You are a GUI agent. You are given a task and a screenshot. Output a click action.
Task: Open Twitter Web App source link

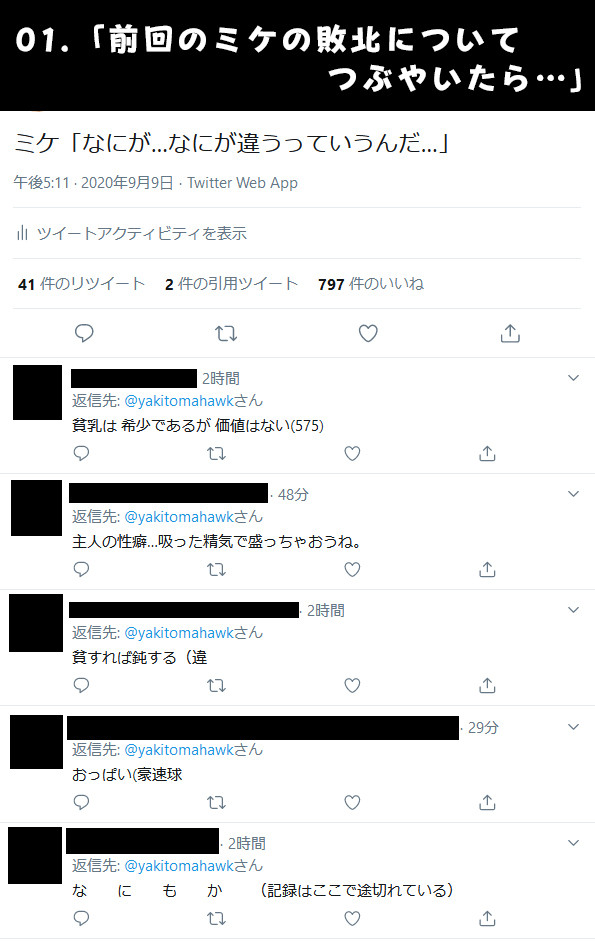242,182
